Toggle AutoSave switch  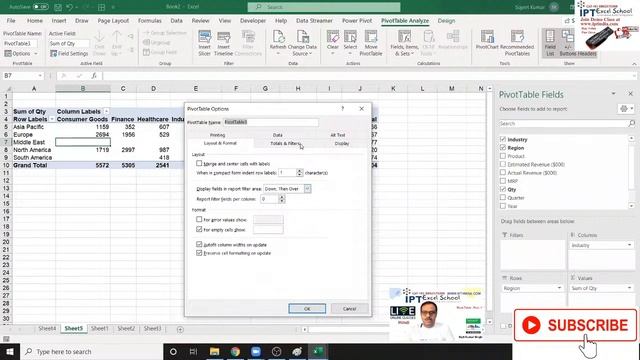[x=40, y=7]
